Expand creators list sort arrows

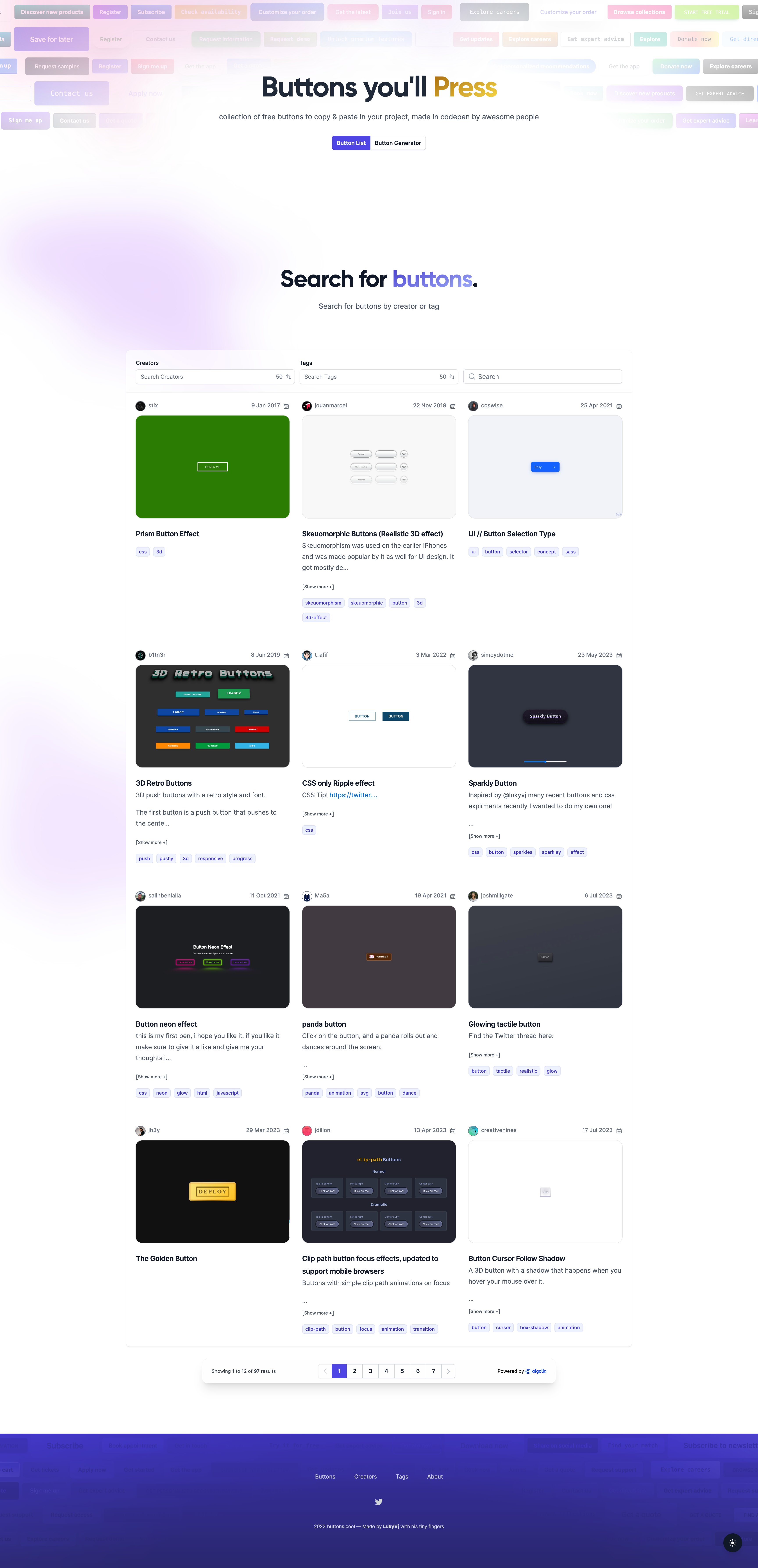tap(289, 377)
